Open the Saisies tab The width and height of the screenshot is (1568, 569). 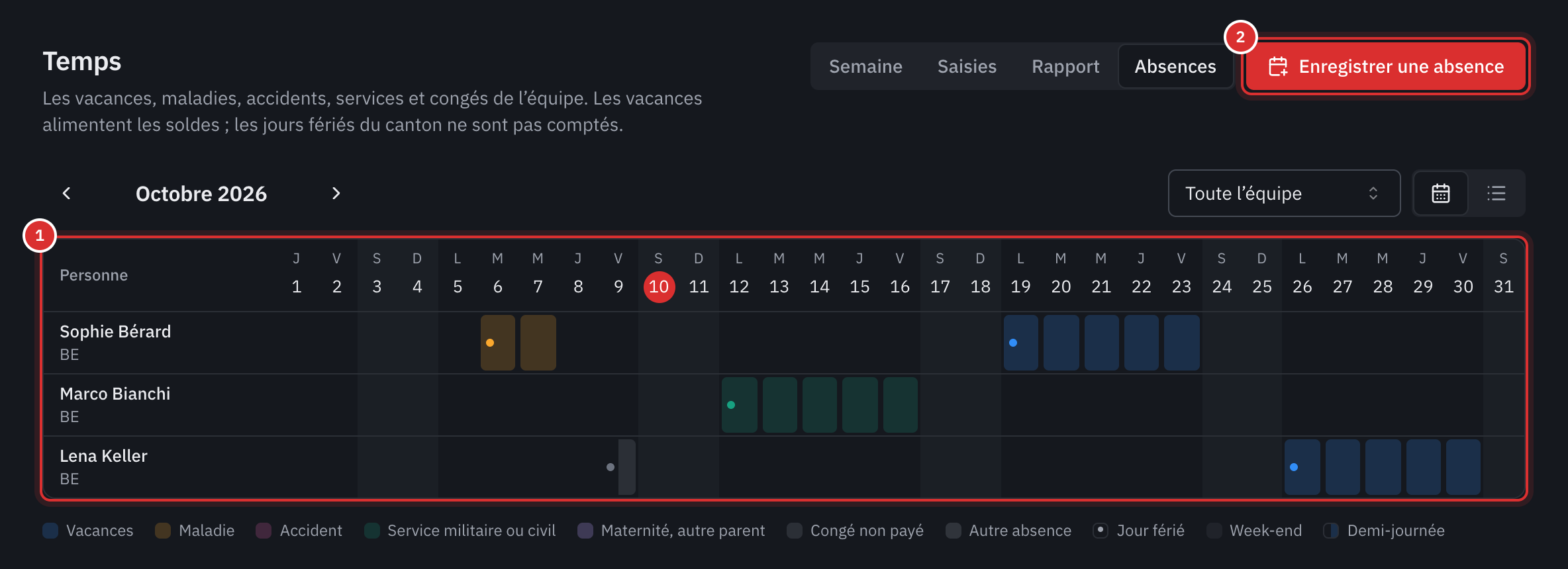967,66
